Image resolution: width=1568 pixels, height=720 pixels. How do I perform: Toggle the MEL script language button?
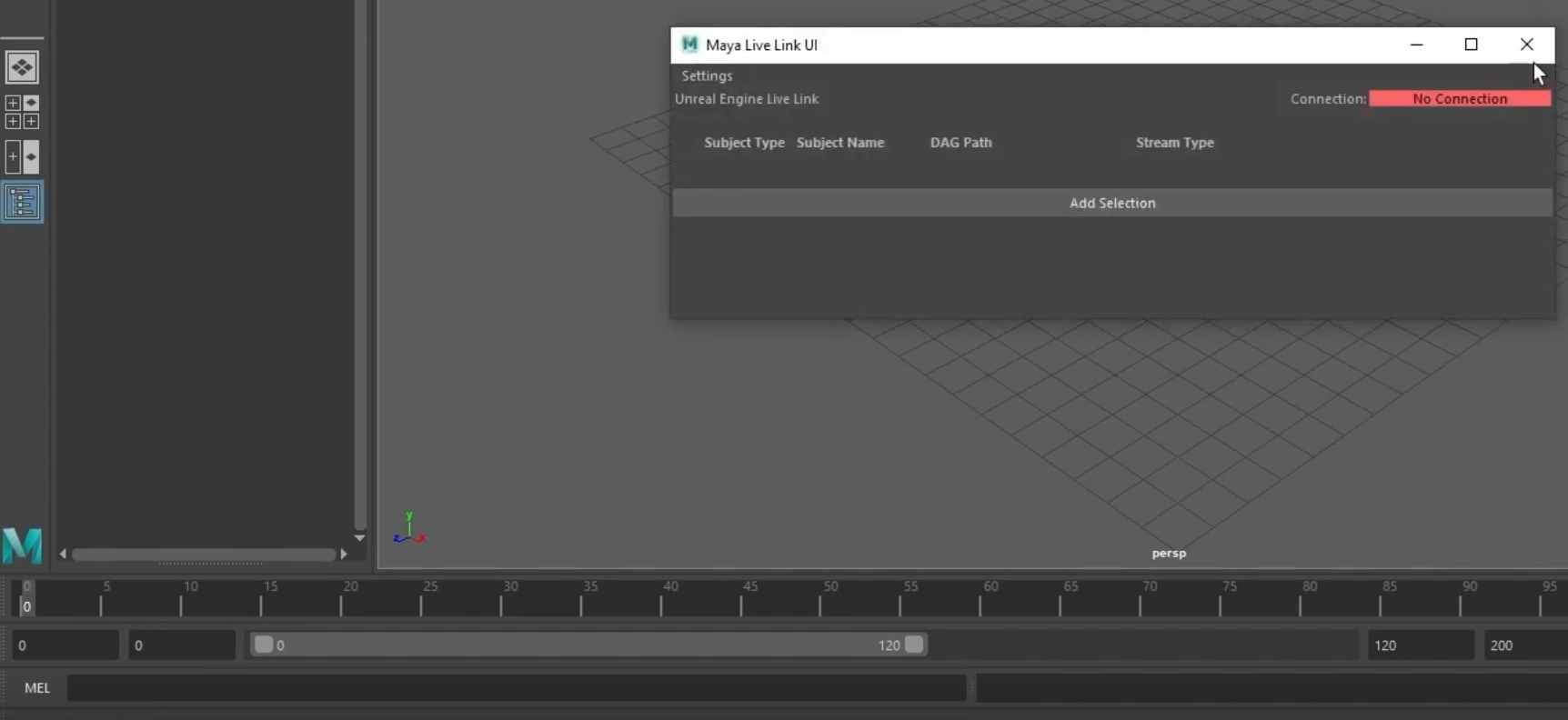point(37,688)
